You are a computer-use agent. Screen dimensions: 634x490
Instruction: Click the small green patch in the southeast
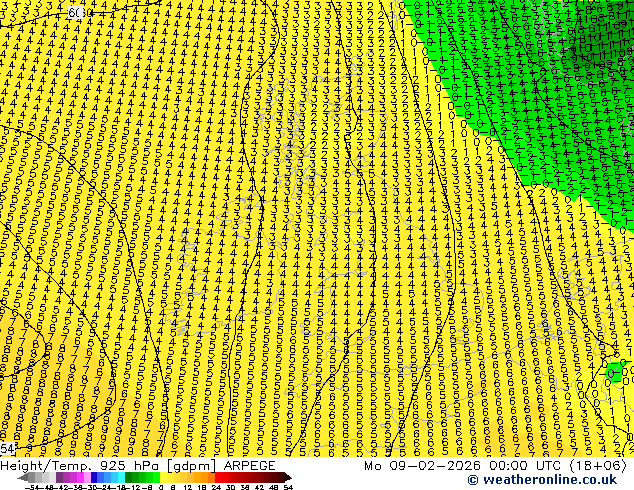coord(614,372)
